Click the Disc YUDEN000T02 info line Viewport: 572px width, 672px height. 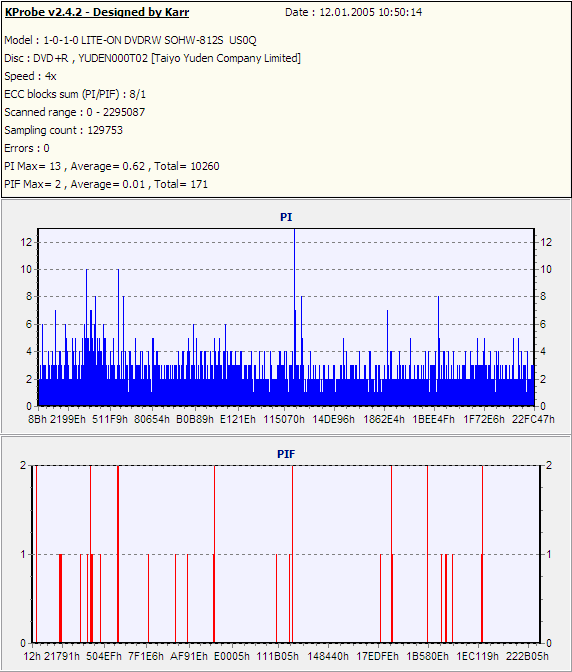153,58
